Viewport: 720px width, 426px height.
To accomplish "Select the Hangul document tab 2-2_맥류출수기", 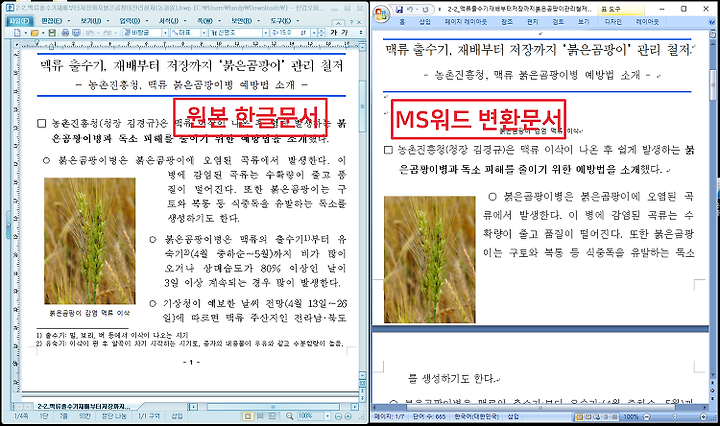I will click(x=84, y=406).
